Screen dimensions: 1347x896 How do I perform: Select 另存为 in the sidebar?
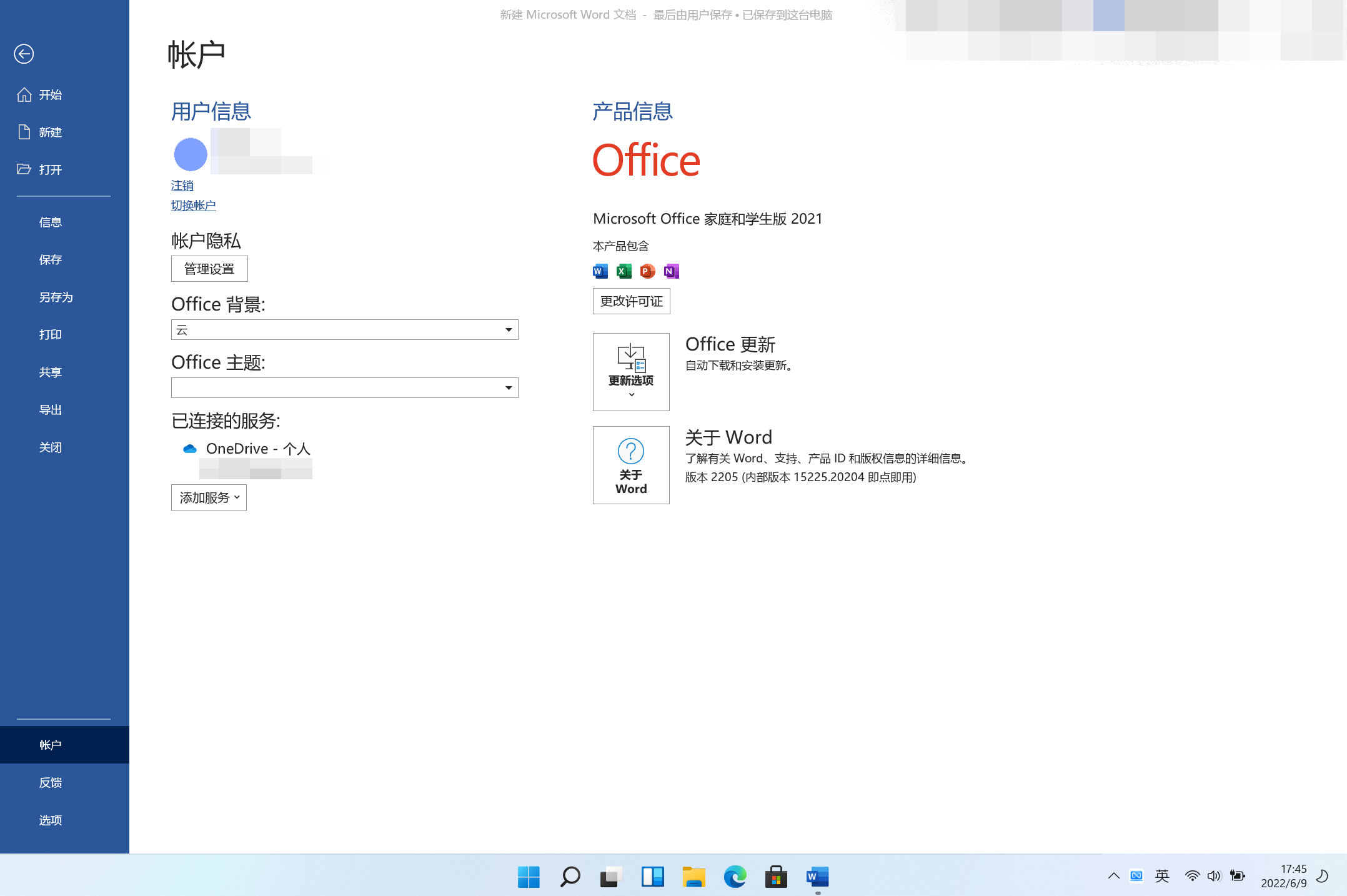point(56,297)
